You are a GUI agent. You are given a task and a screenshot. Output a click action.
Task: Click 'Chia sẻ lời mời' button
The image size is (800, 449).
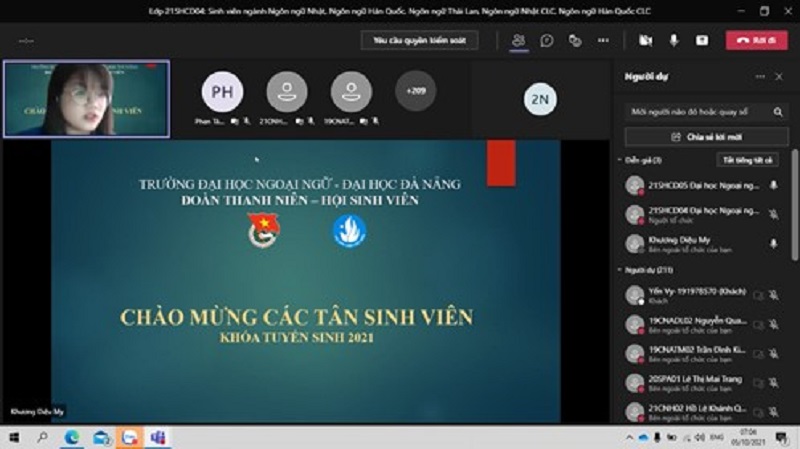(706, 137)
